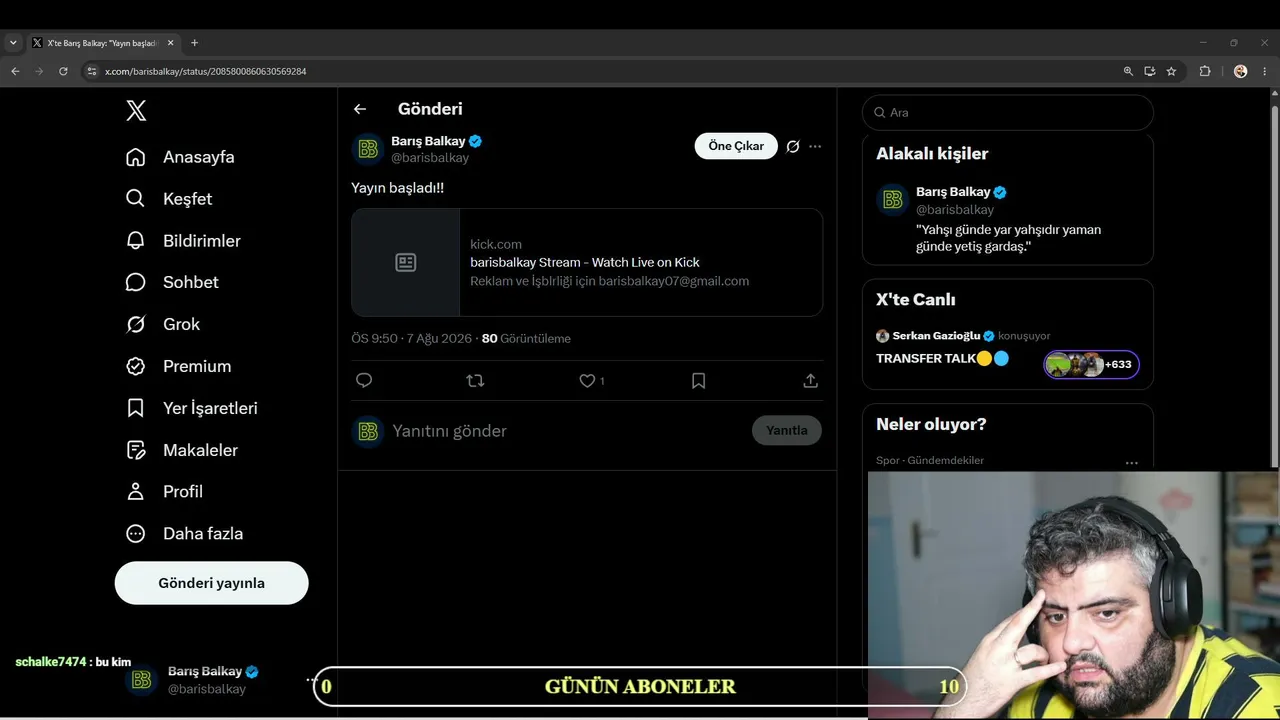Close the X'te Barış Balkay tab
The height and width of the screenshot is (720, 1280).
[170, 43]
